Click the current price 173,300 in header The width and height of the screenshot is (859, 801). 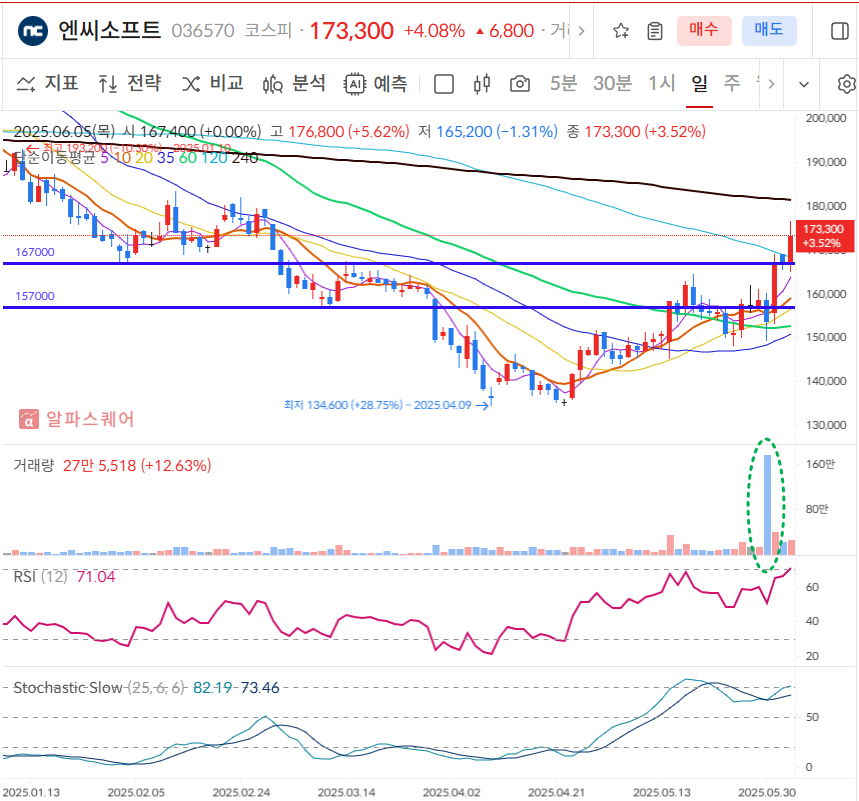click(x=352, y=31)
